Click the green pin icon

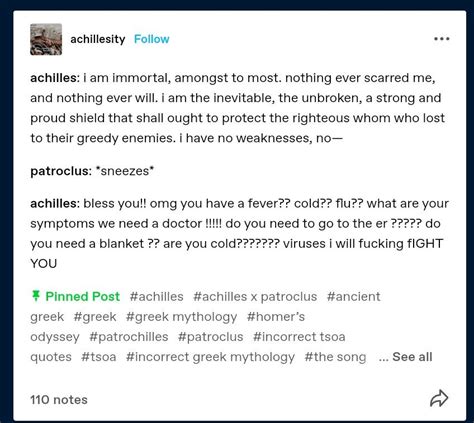click(36, 296)
